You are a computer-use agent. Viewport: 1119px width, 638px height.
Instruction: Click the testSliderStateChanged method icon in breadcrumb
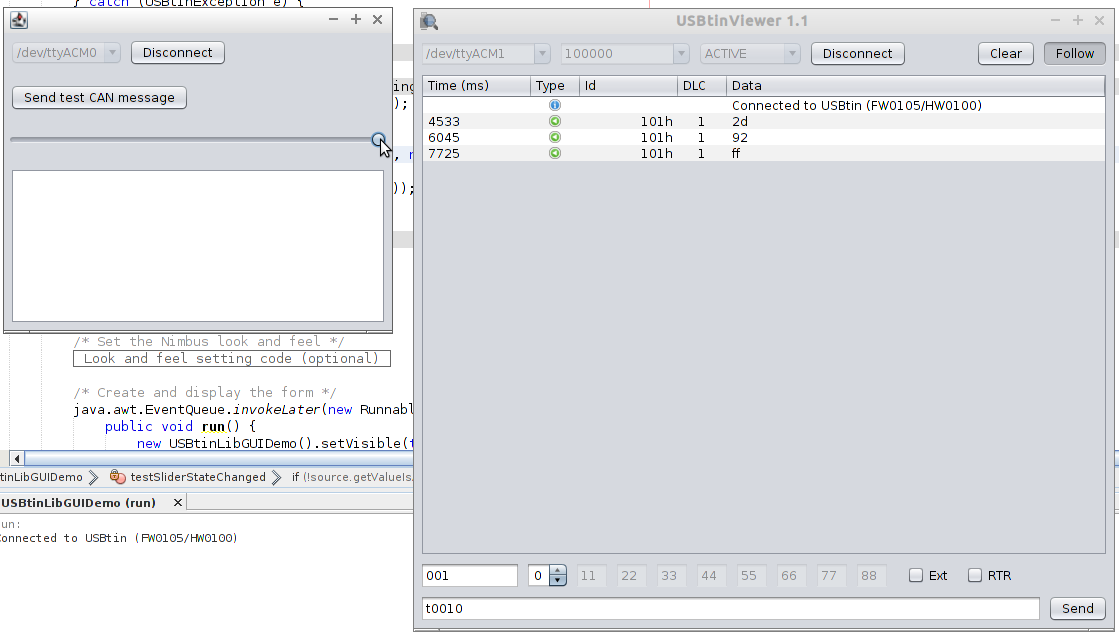coord(118,477)
